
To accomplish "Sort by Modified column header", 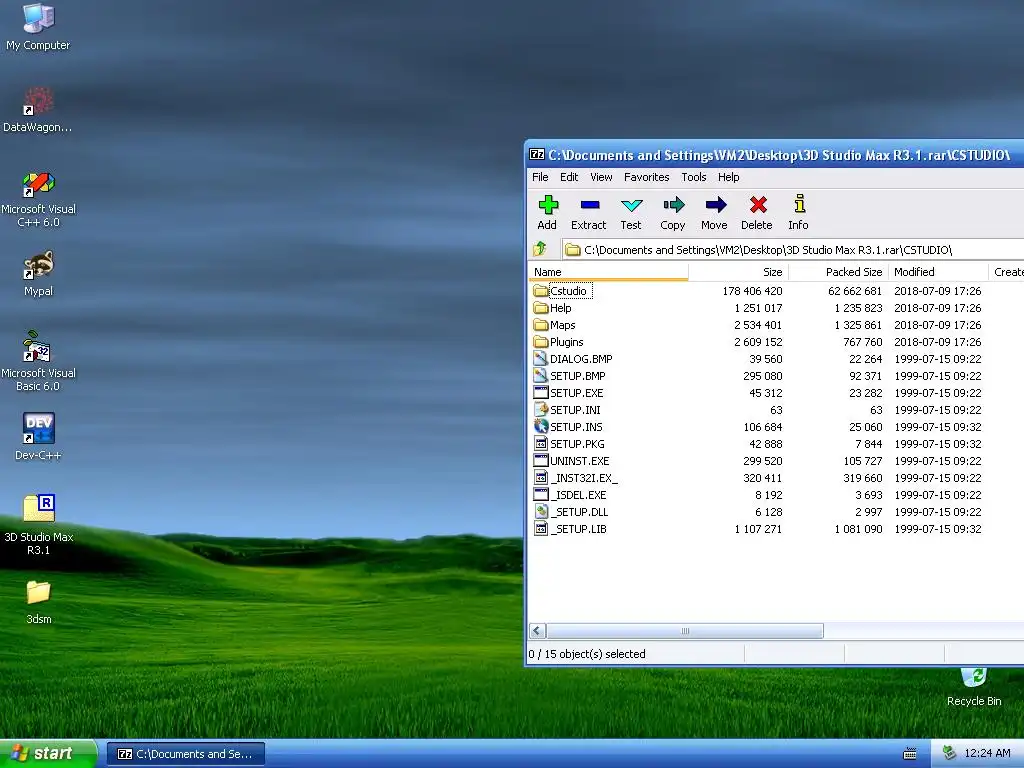I will [938, 272].
